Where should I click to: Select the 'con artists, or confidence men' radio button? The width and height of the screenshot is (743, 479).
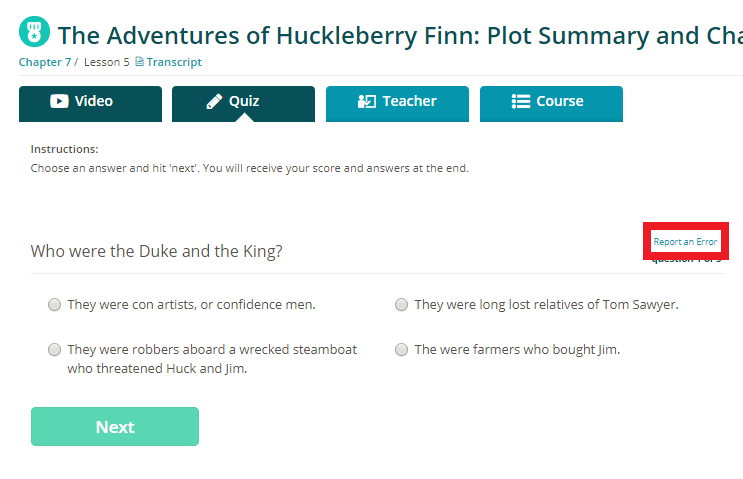pyautogui.click(x=54, y=305)
